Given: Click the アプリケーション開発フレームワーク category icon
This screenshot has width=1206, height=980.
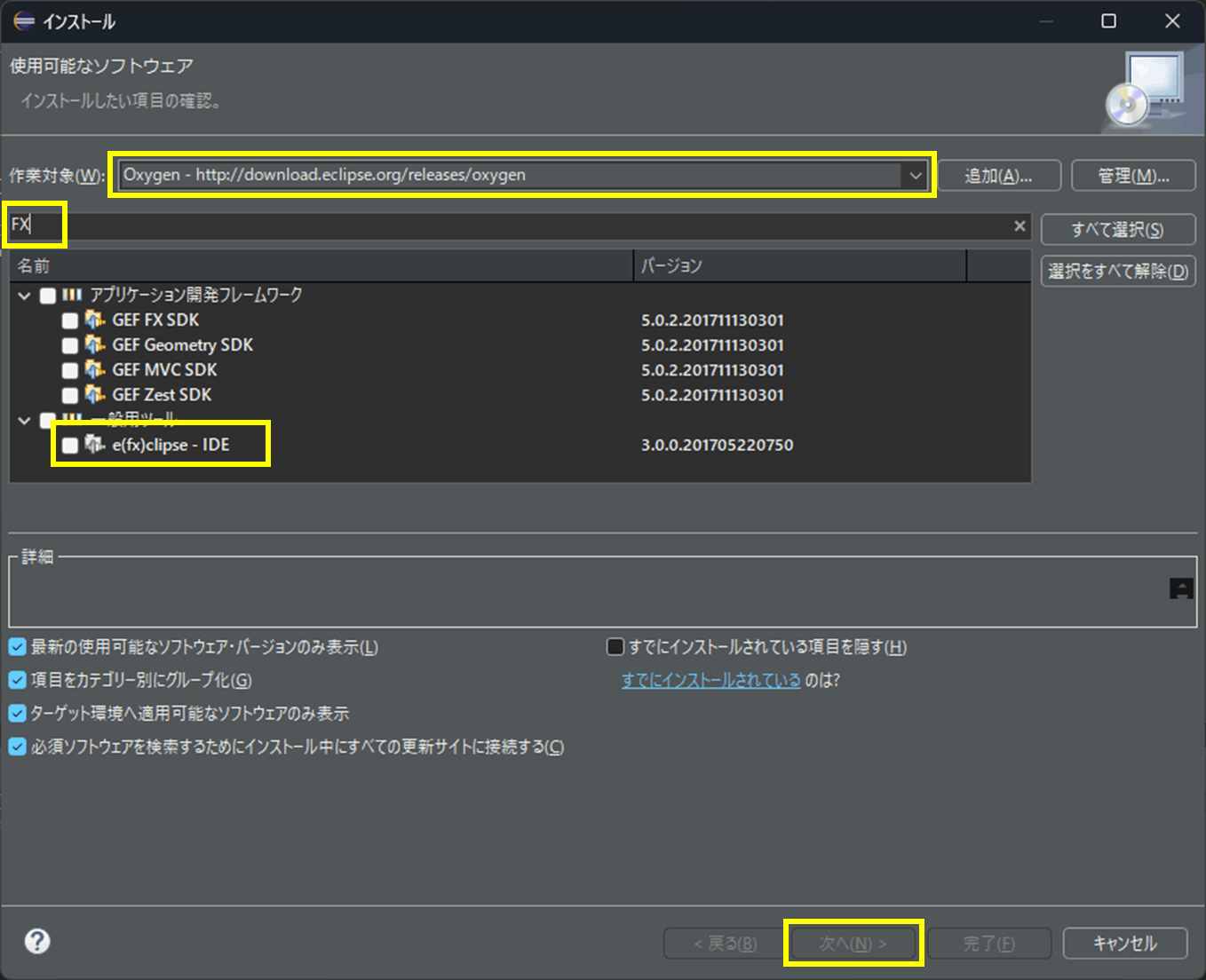Looking at the screenshot, I should click(x=73, y=295).
